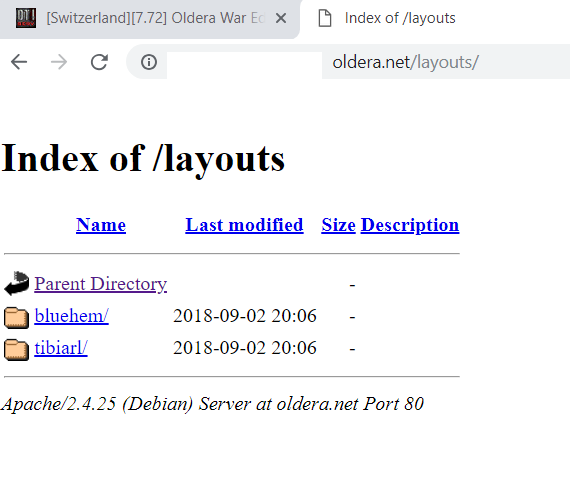This screenshot has height=482, width=570.
Task: Sort listing by Size column
Action: (x=338, y=225)
